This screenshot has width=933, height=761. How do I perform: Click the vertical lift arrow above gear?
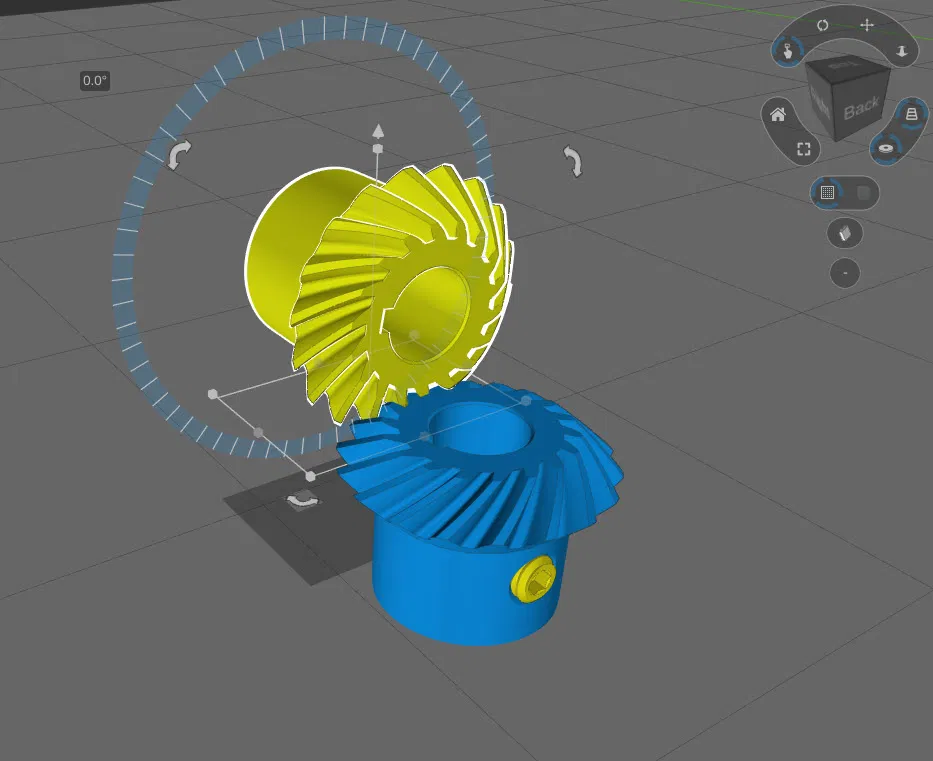378,130
